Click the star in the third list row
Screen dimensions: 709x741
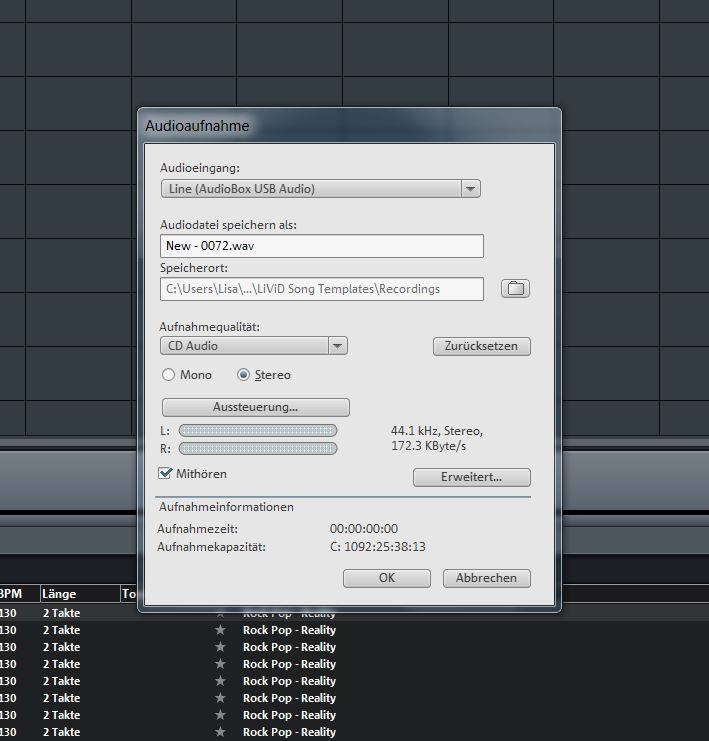[x=220, y=647]
